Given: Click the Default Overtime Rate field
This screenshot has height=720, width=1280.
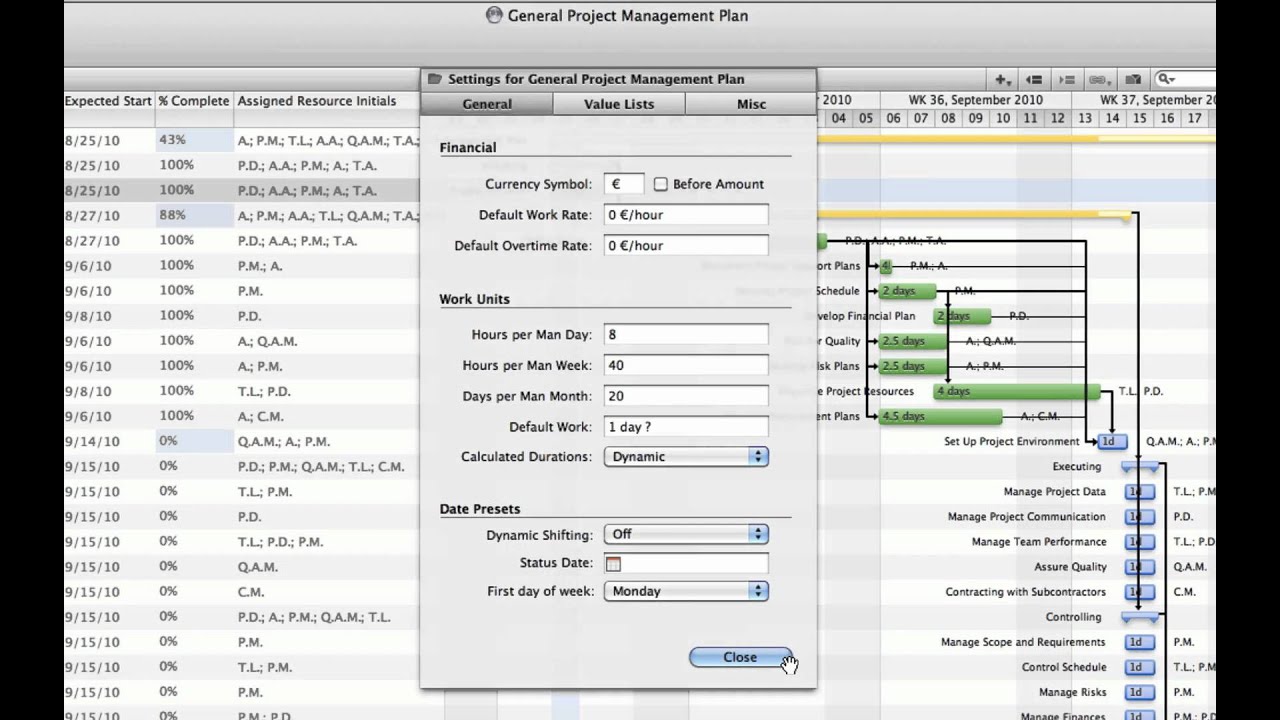Looking at the screenshot, I should click(686, 245).
